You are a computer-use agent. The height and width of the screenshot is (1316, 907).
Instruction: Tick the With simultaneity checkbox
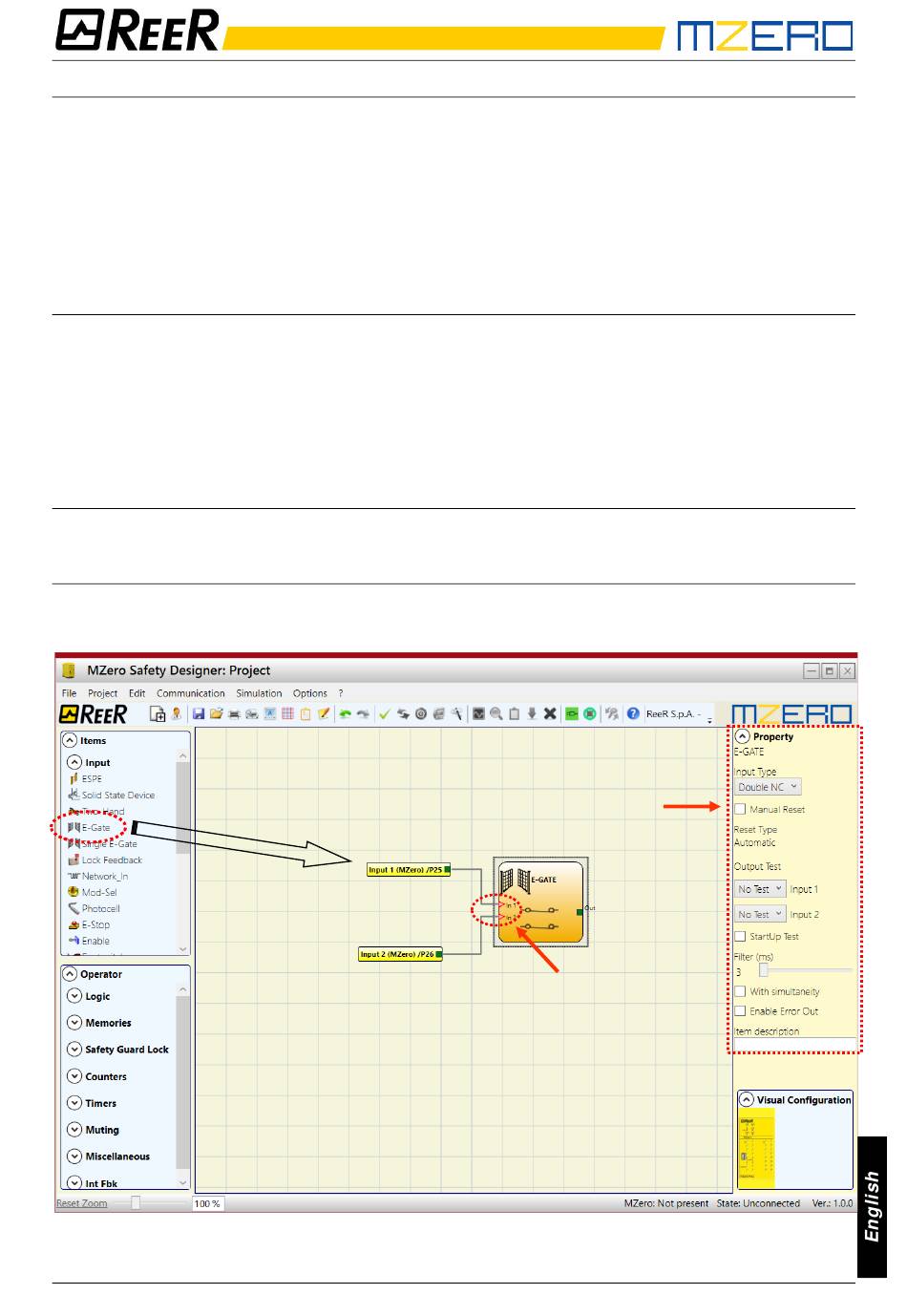(x=740, y=991)
